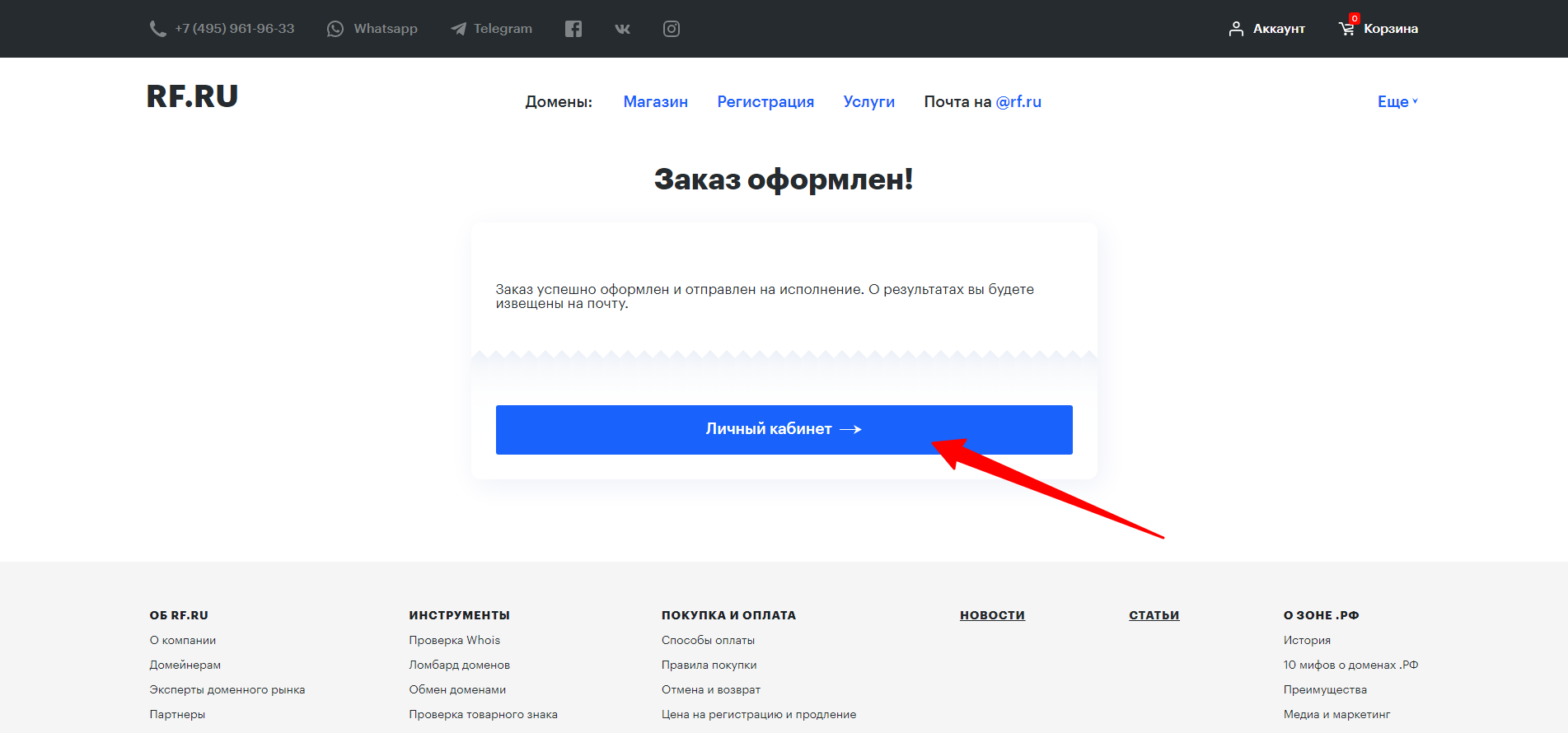This screenshot has width=1568, height=733.
Task: Go to Способы оплаты link
Action: click(x=708, y=640)
